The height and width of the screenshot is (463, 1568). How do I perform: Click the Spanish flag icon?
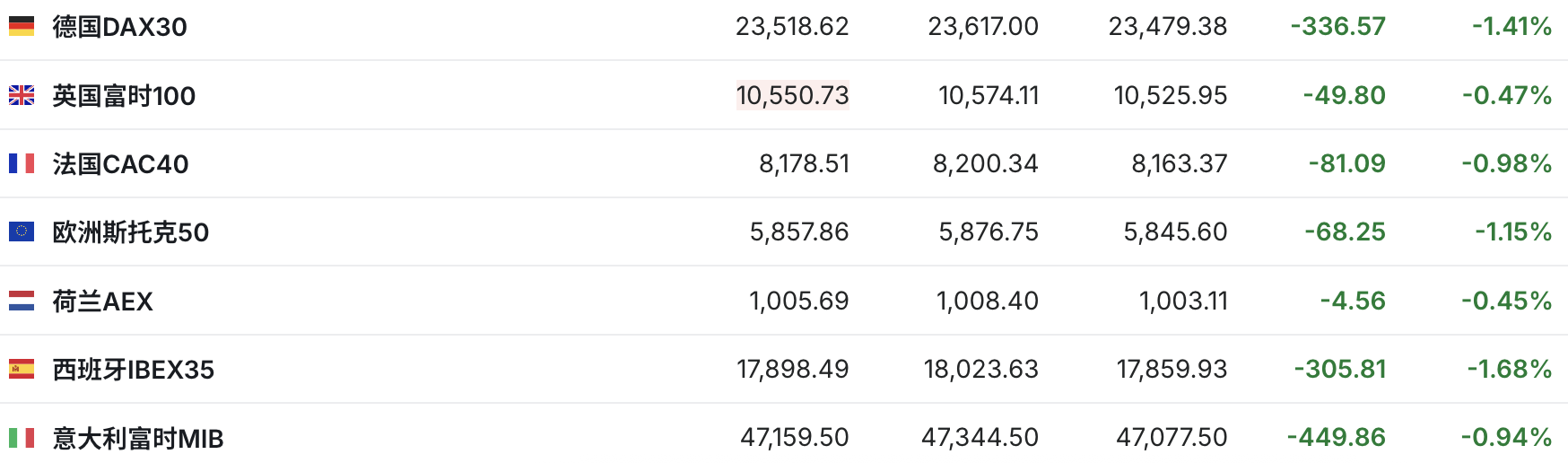(x=22, y=369)
